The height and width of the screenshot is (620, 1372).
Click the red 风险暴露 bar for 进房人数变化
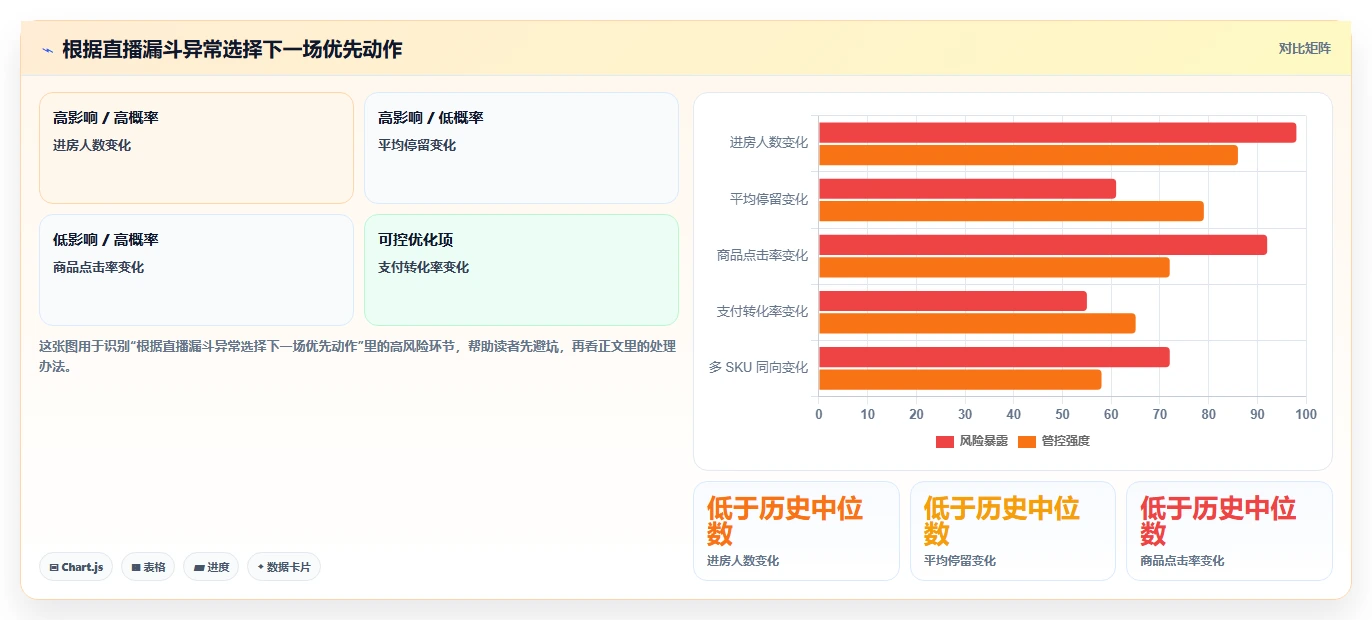[1057, 132]
